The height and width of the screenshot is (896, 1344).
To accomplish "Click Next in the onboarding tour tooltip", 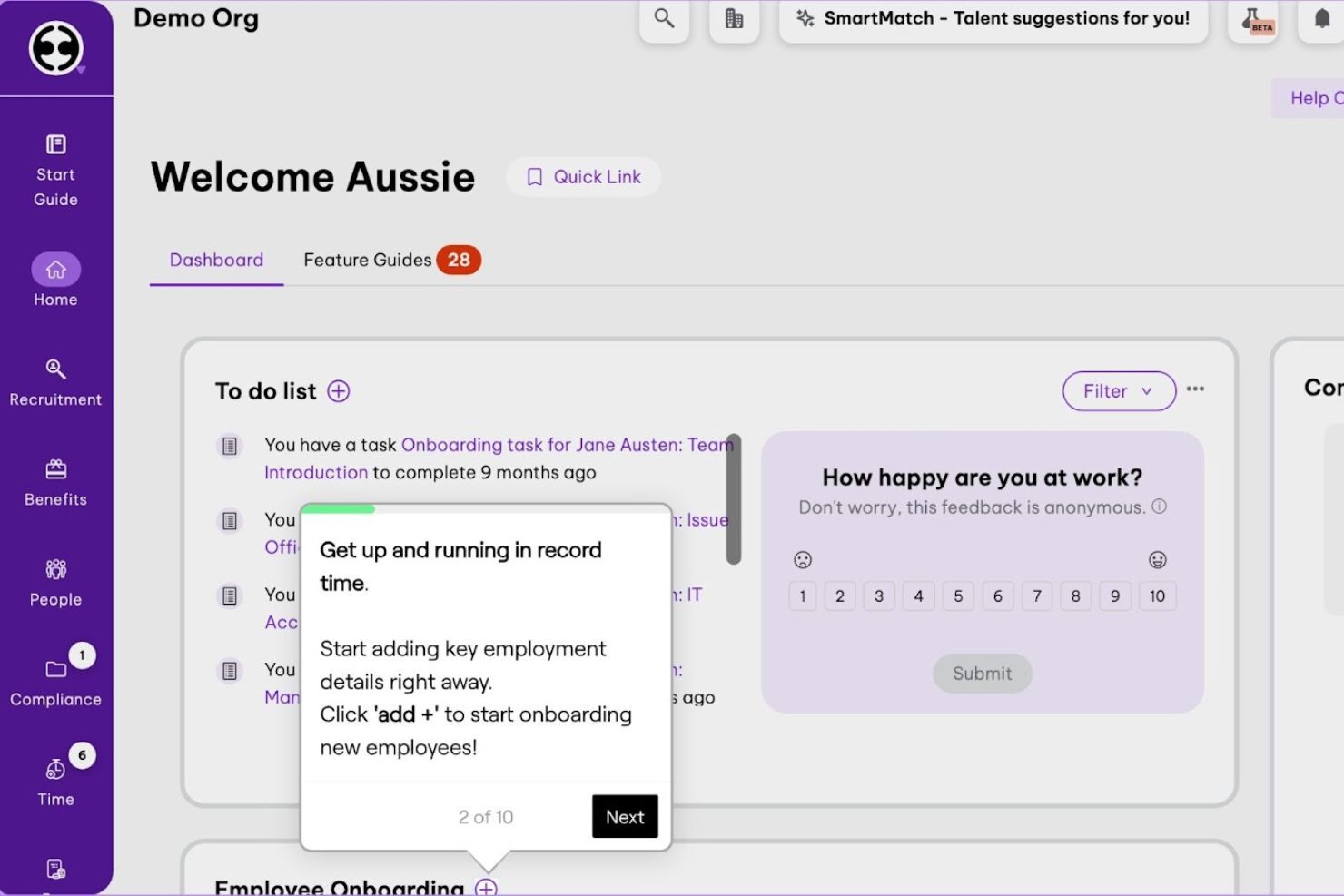I will coord(624,816).
